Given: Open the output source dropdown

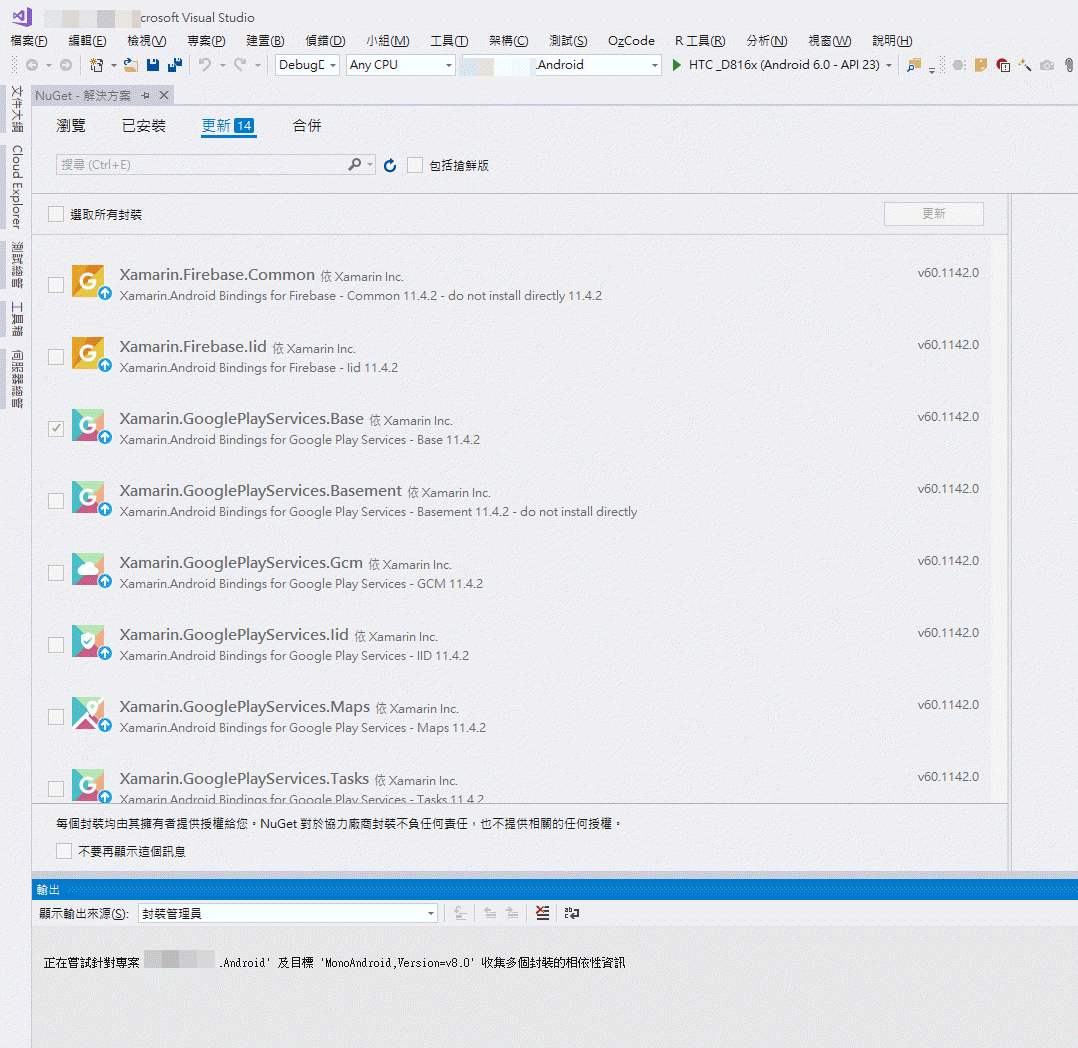Looking at the screenshot, I should tap(288, 913).
